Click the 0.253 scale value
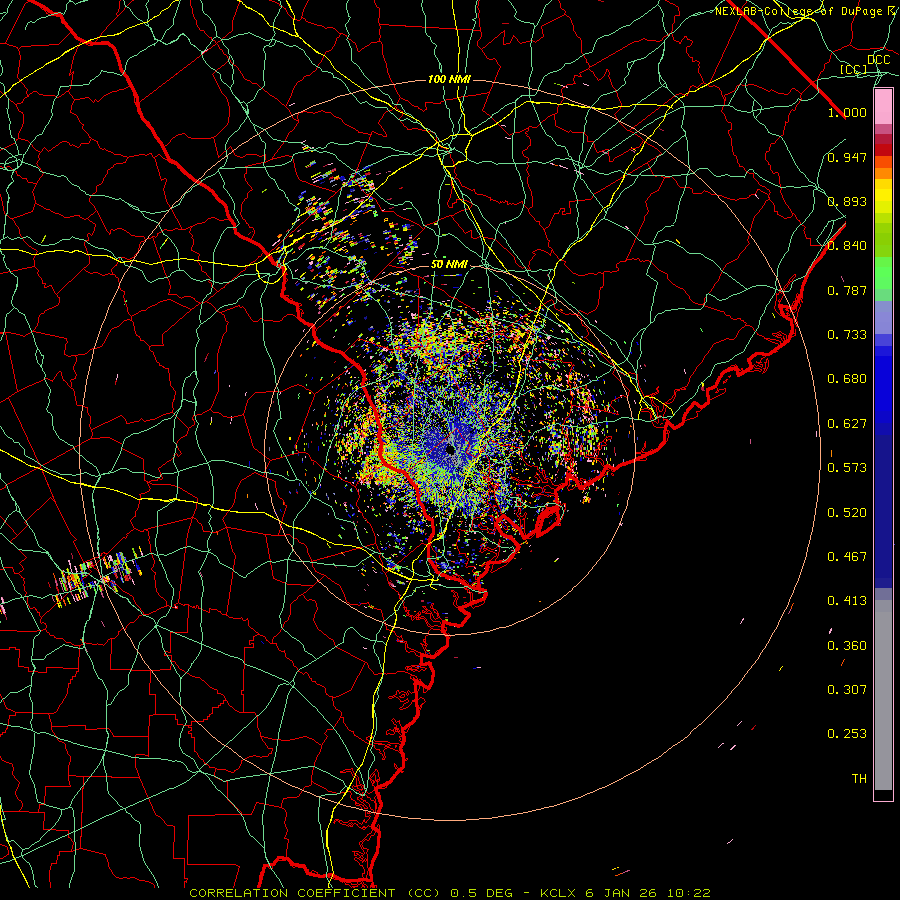900x900 pixels. click(x=847, y=734)
